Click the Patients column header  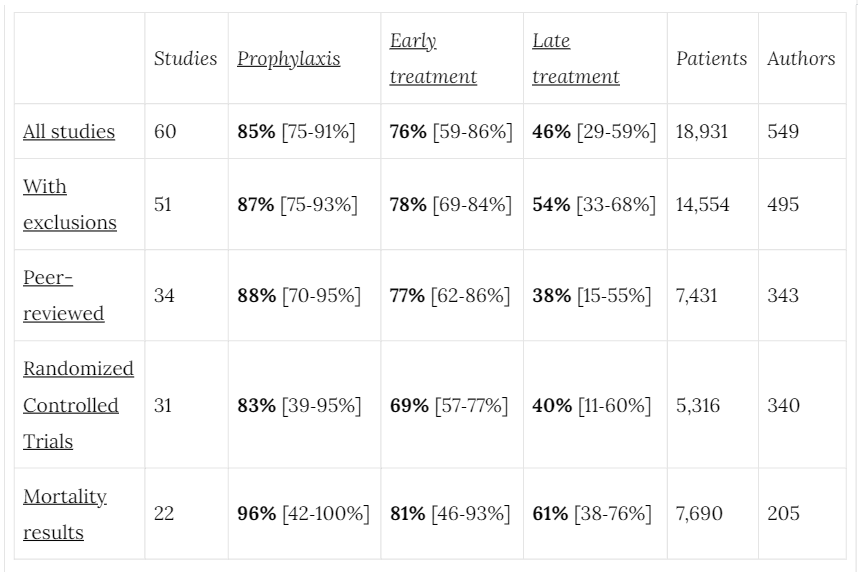[x=711, y=59]
